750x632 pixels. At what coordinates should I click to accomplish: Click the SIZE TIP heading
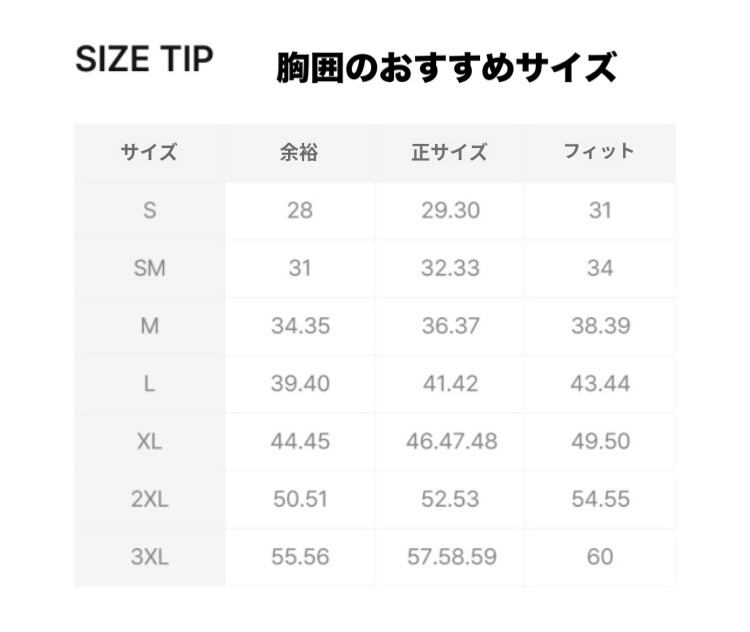pyautogui.click(x=144, y=59)
